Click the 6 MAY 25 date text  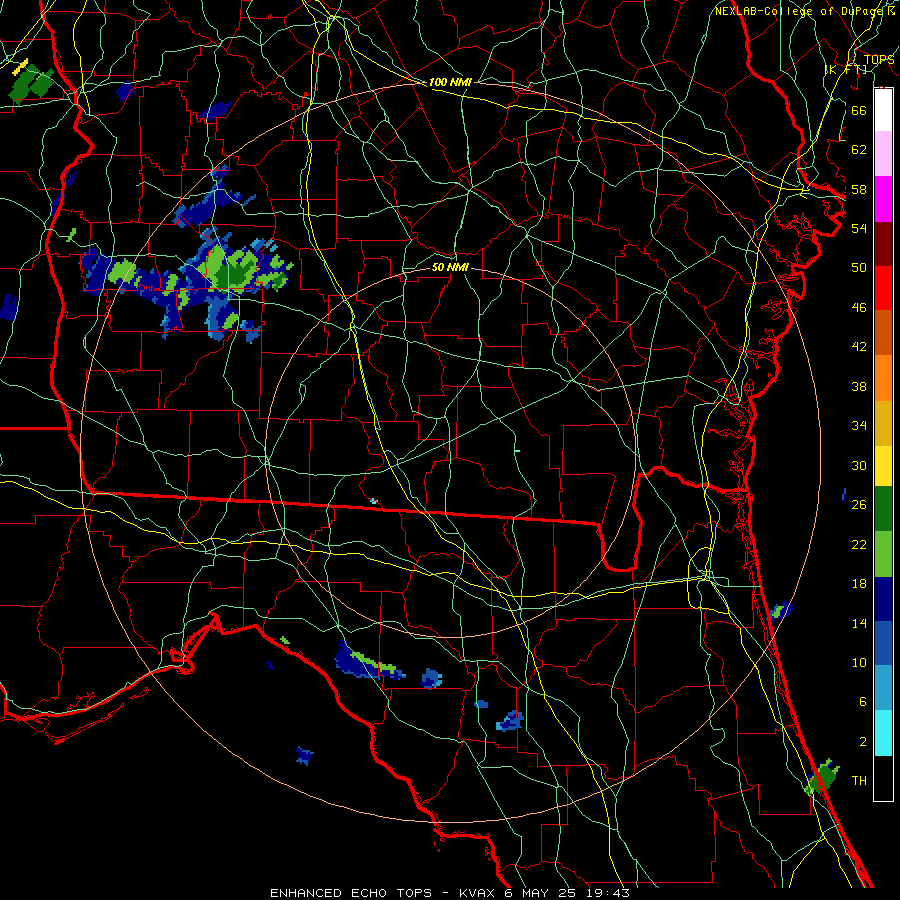tap(542, 893)
